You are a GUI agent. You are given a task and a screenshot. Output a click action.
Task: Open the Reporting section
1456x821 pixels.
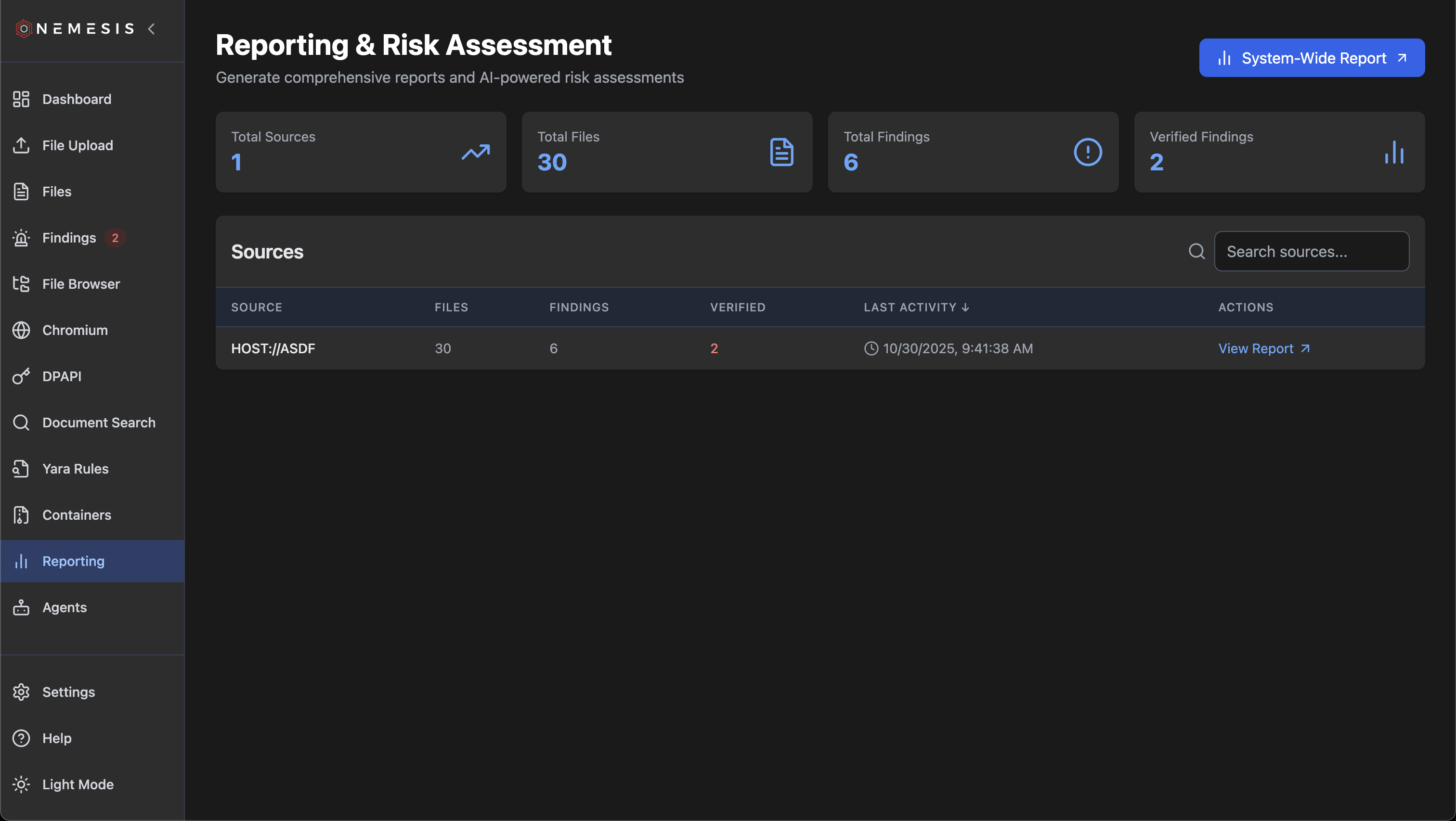tap(73, 561)
